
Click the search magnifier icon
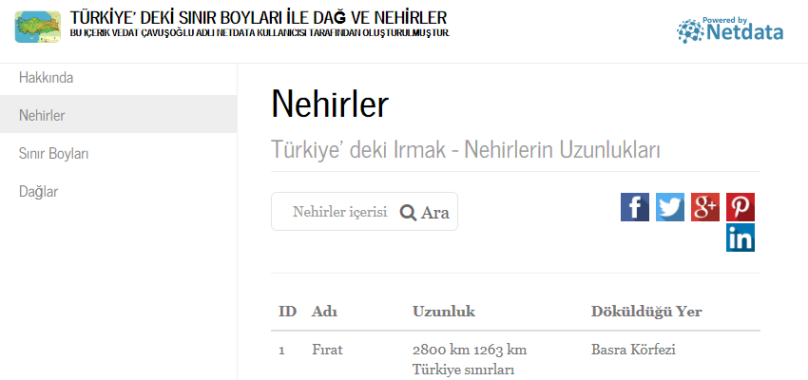click(x=408, y=212)
